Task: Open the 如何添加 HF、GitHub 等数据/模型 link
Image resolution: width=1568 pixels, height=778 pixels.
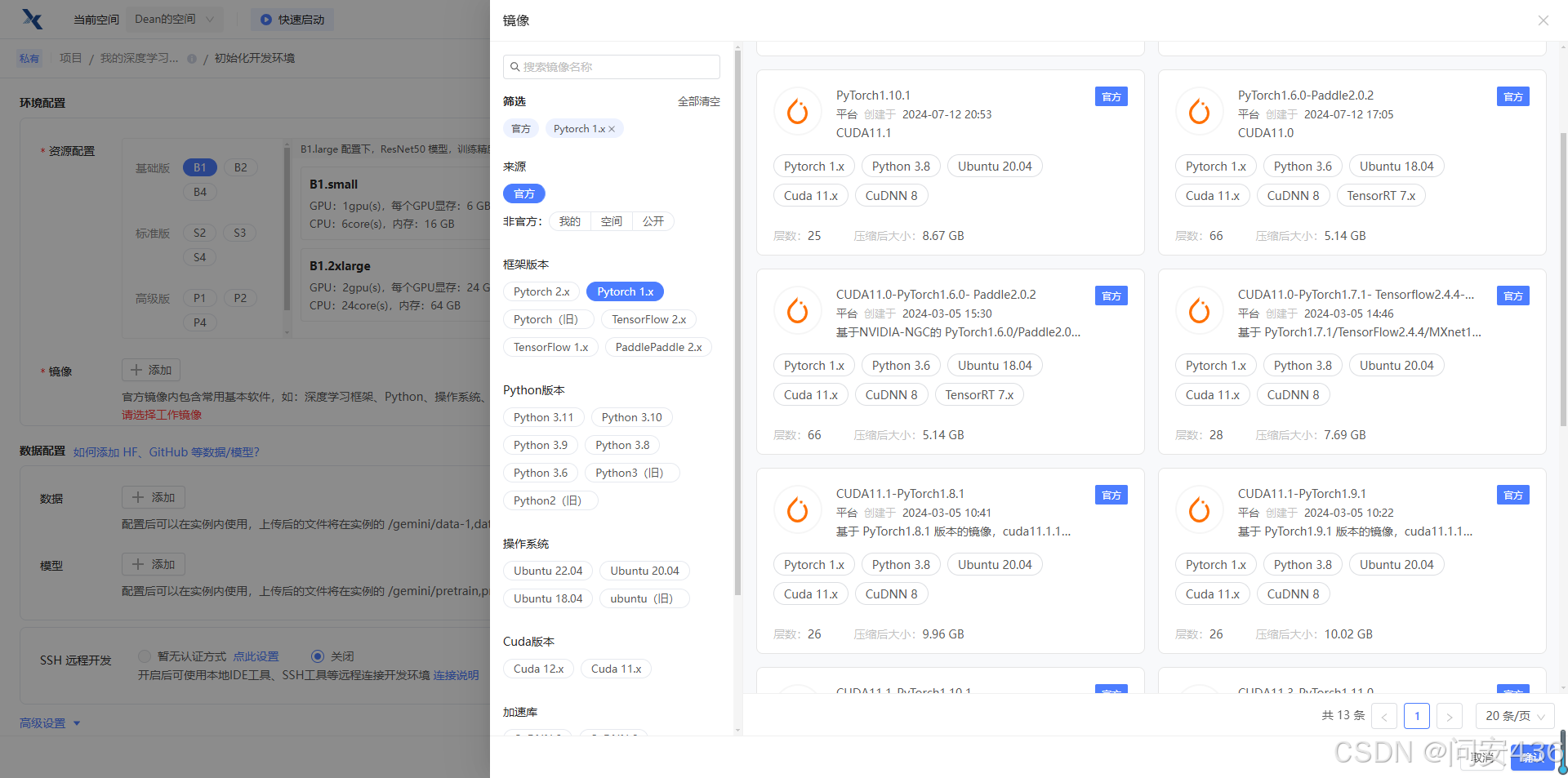Action: [167, 452]
